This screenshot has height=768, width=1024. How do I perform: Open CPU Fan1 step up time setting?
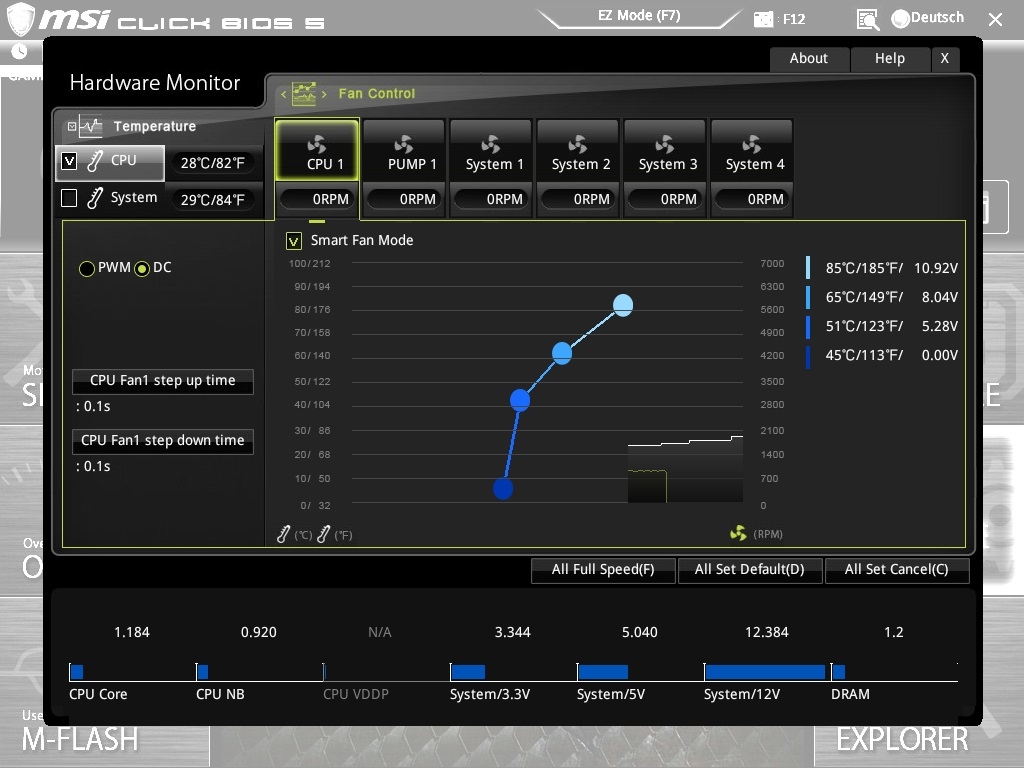pyautogui.click(x=162, y=381)
